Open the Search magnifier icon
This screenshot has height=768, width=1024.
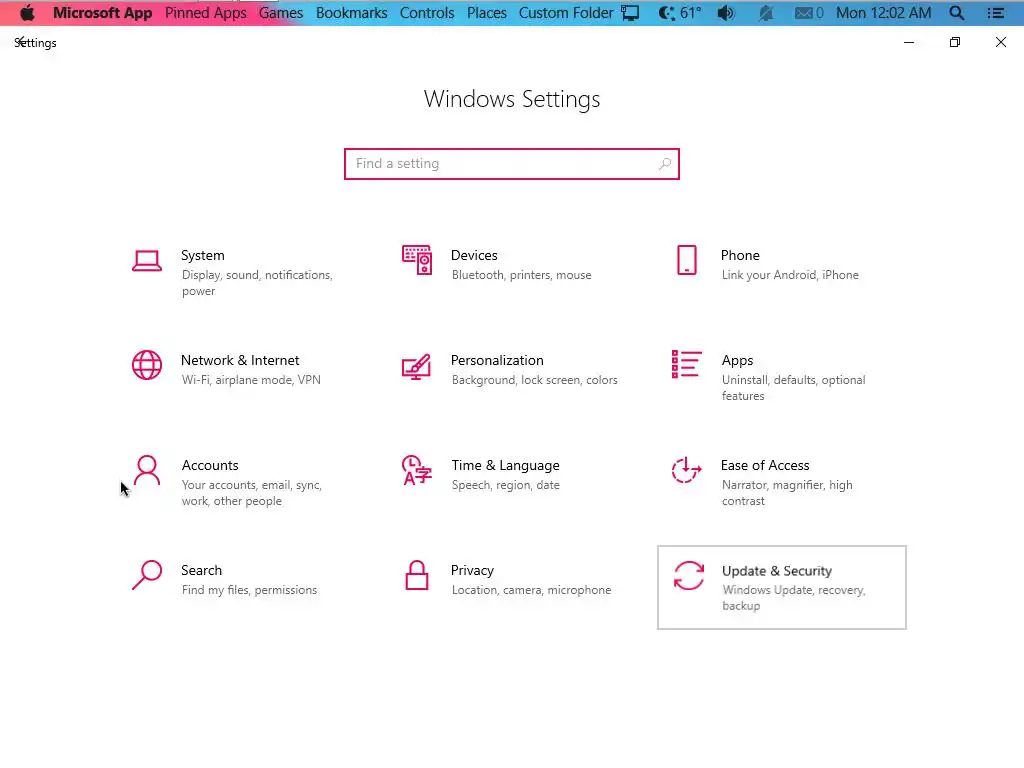pyautogui.click(x=147, y=575)
